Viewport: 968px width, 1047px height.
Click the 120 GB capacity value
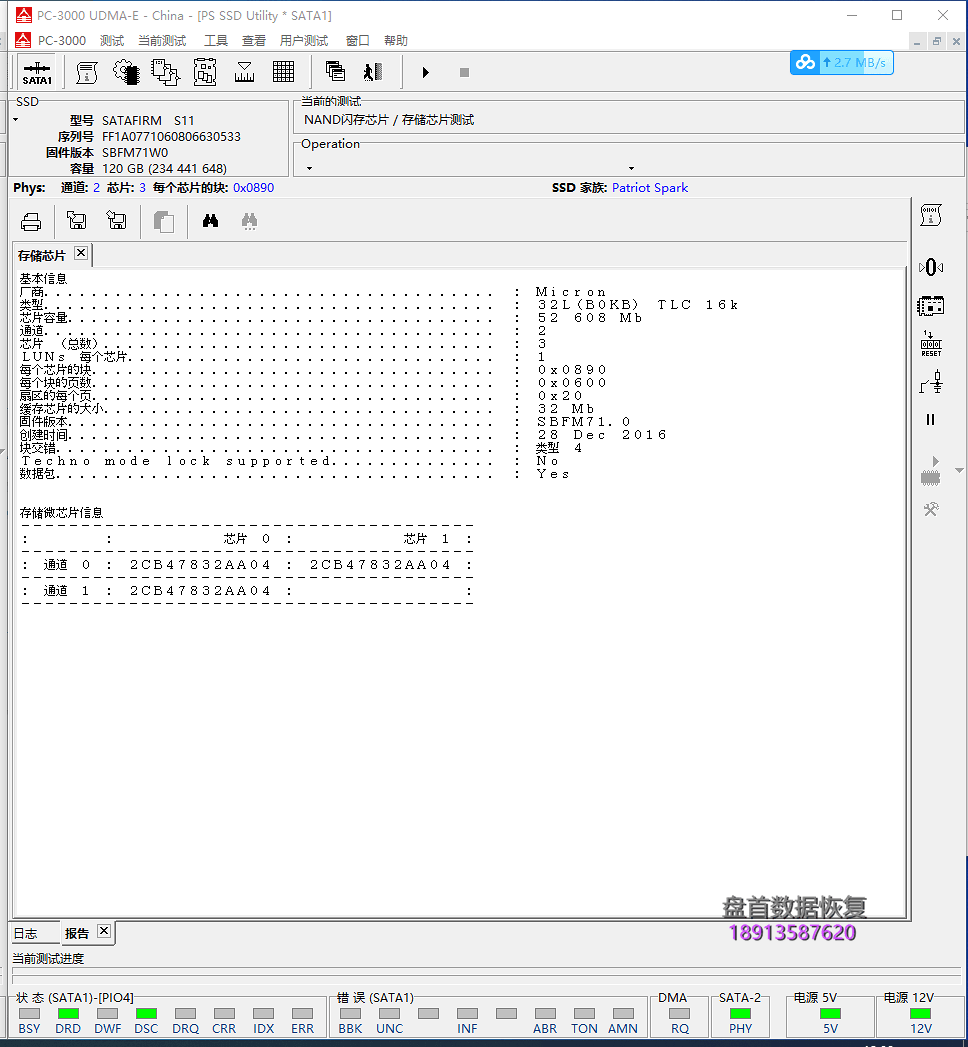pos(164,168)
